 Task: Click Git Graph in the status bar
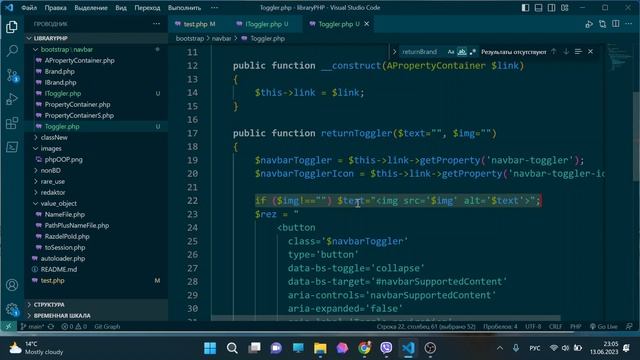107,327
